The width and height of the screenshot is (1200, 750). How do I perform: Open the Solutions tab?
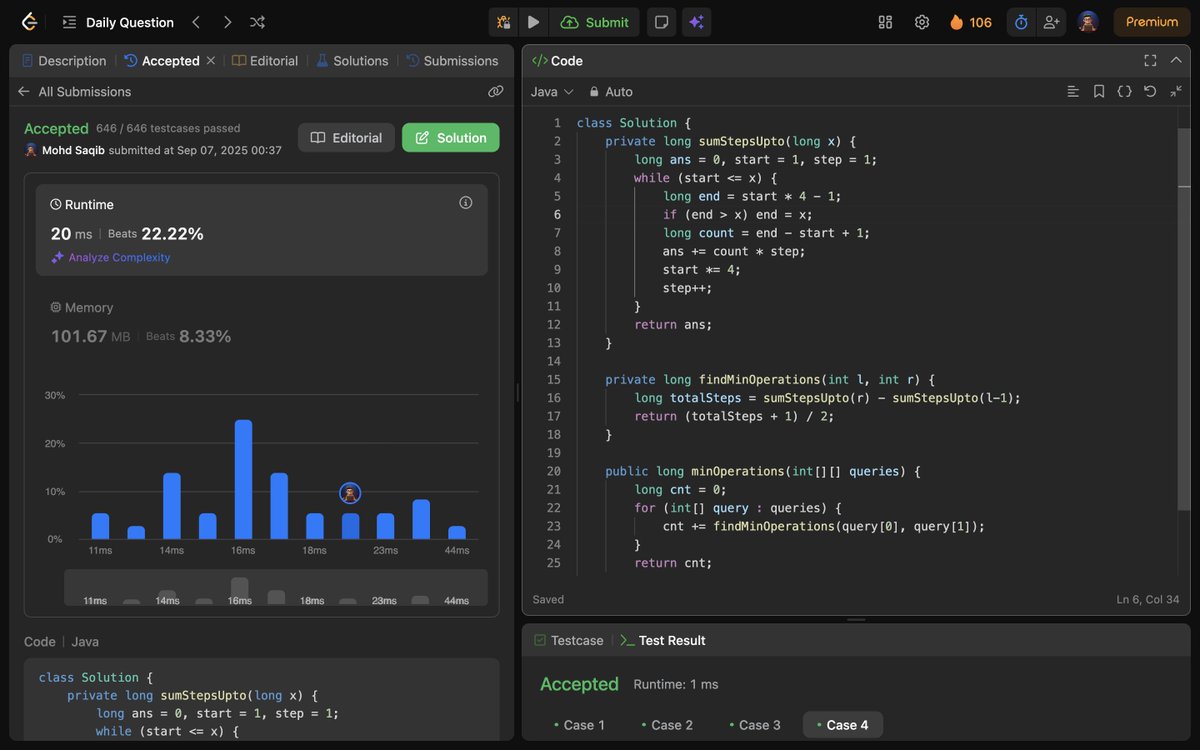(352, 61)
